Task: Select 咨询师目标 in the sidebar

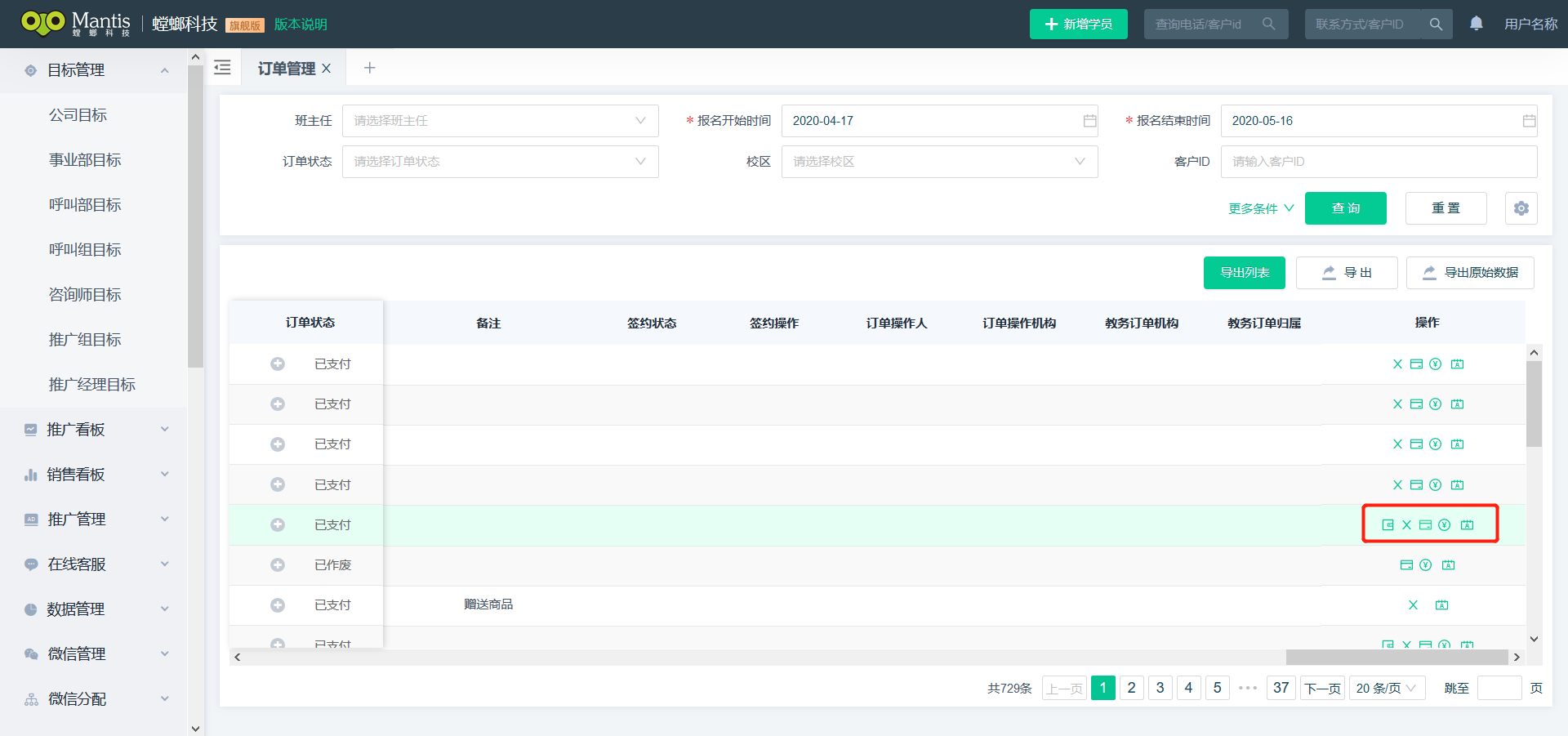Action: point(85,295)
